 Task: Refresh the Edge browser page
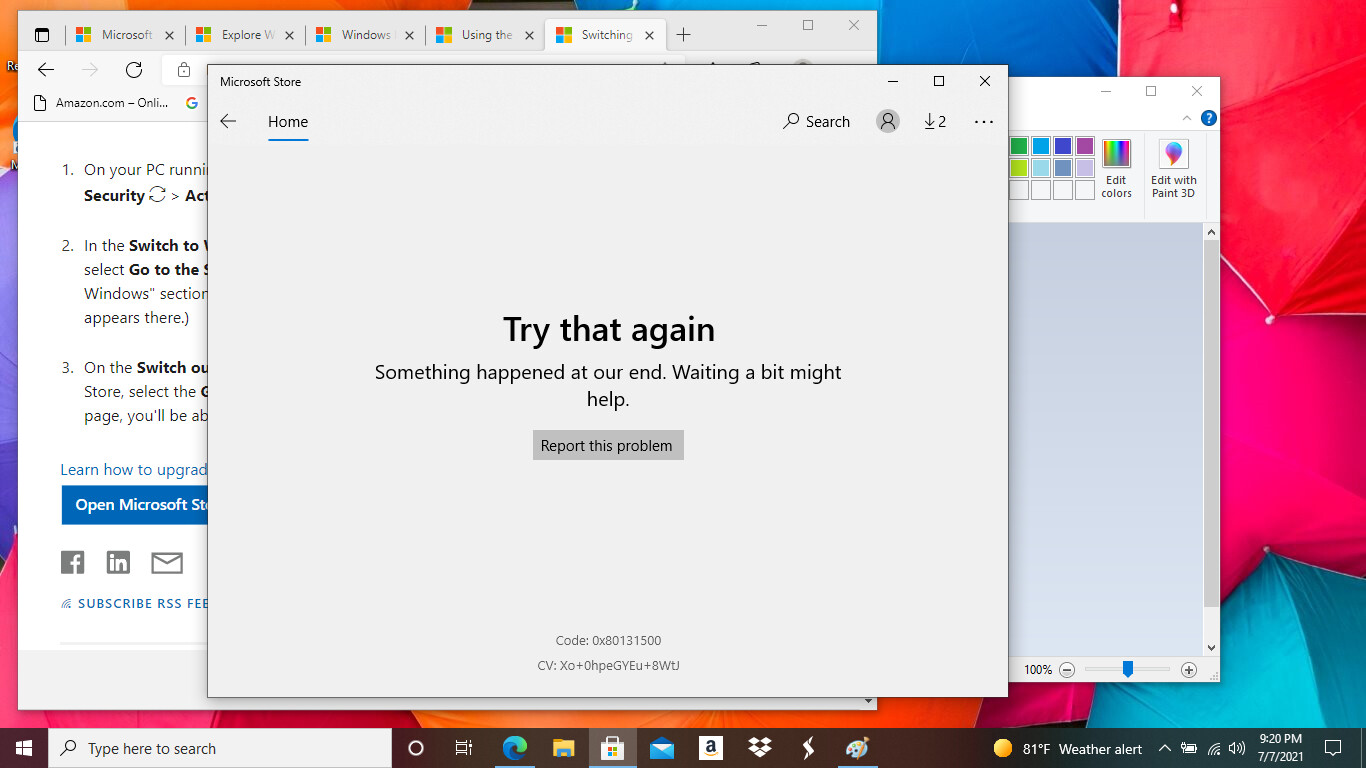coord(134,69)
